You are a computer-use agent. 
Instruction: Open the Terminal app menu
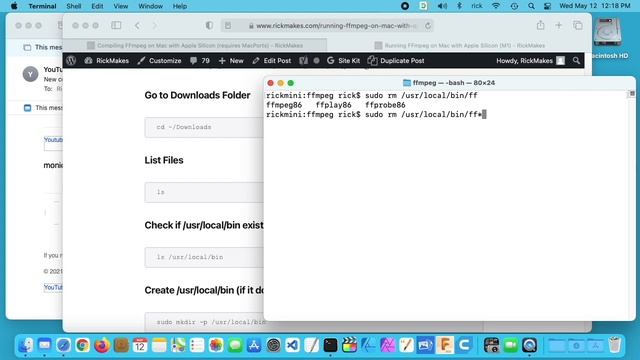click(42, 6)
